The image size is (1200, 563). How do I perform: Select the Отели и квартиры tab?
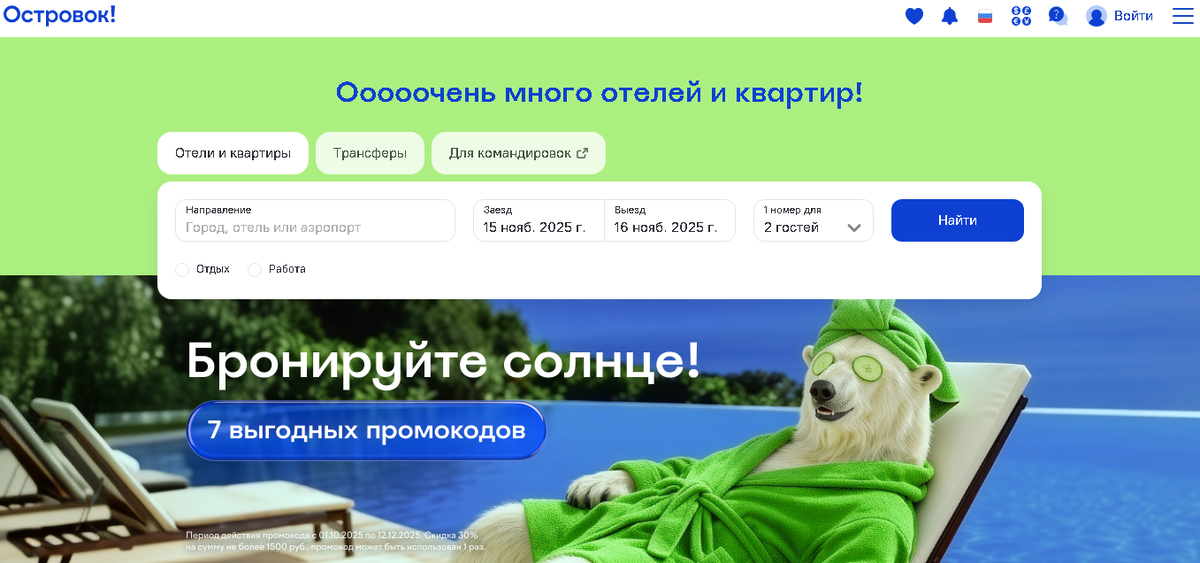coord(233,153)
